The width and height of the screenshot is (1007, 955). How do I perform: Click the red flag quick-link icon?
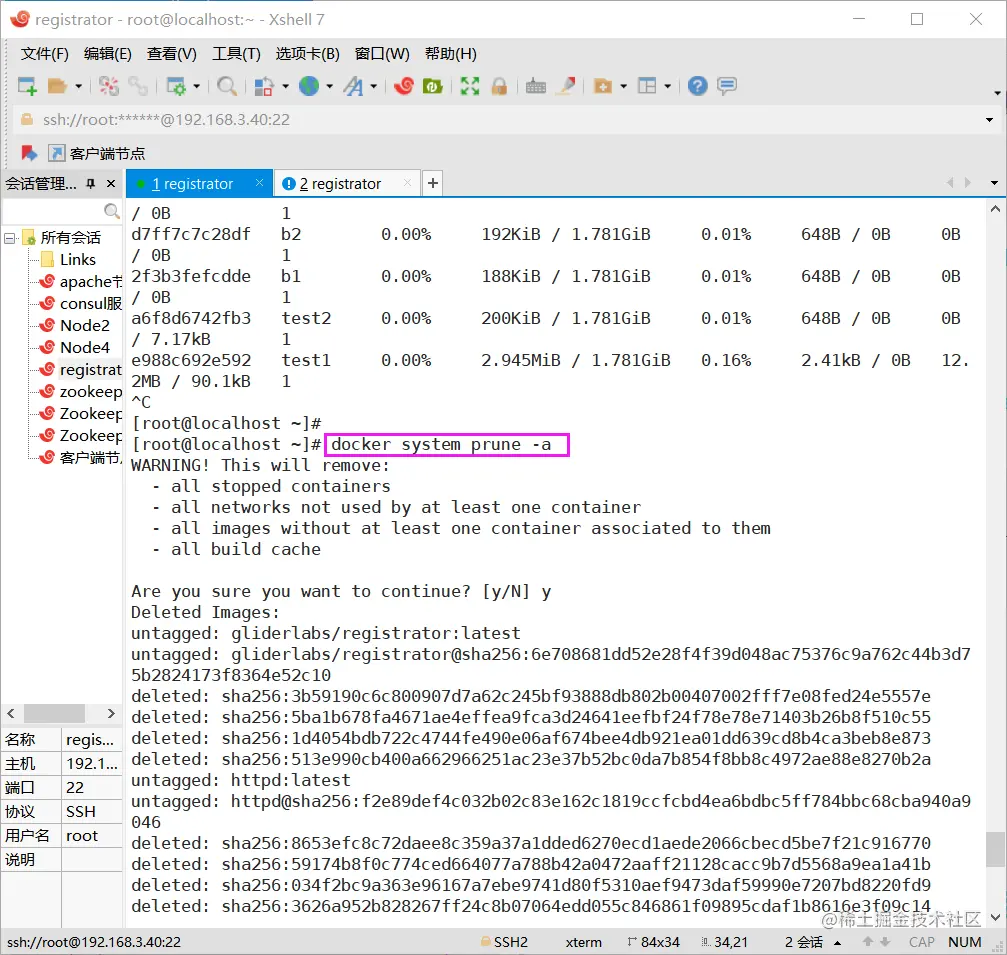29,153
